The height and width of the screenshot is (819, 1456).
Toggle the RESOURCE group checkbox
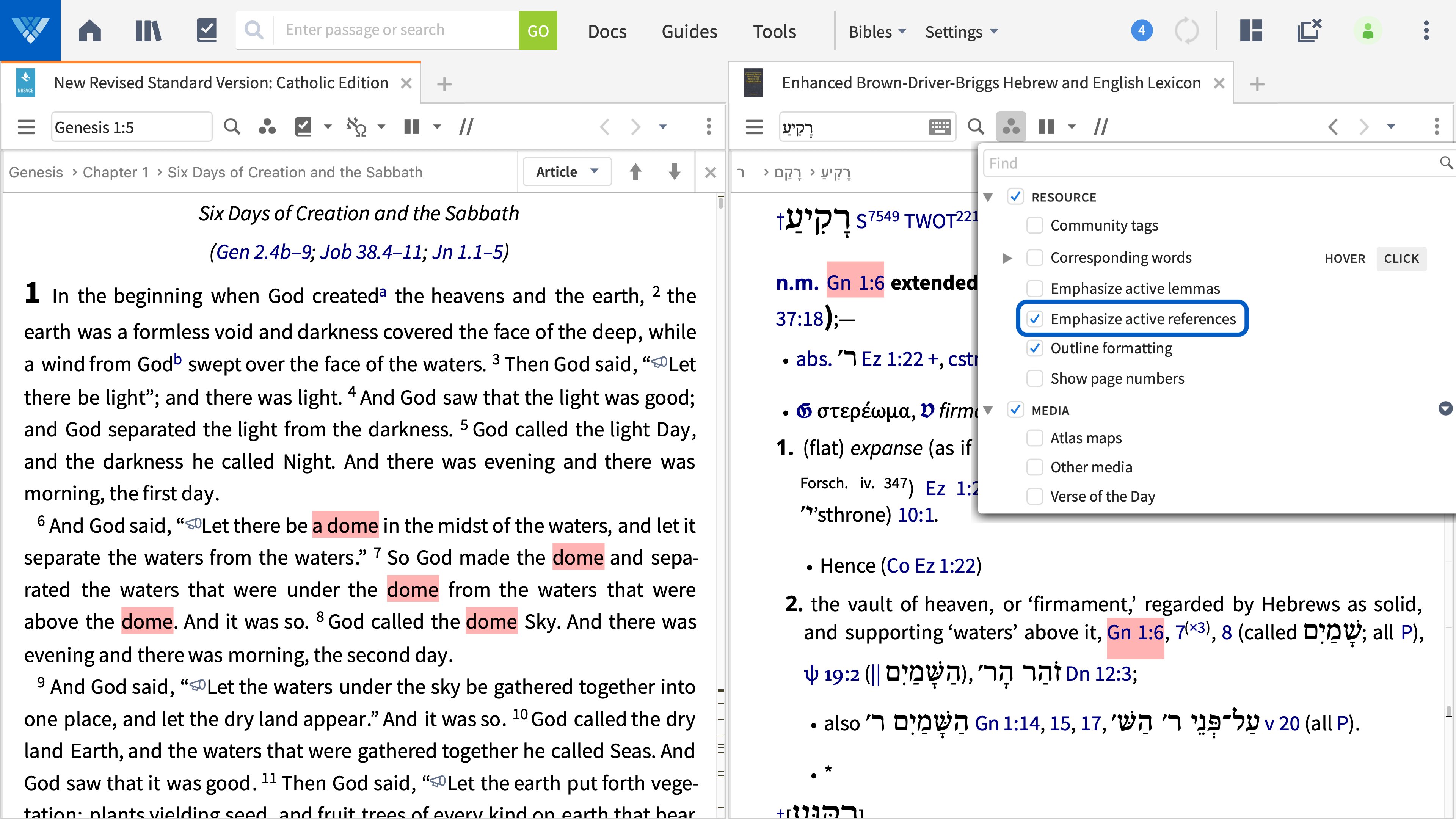(x=1016, y=197)
